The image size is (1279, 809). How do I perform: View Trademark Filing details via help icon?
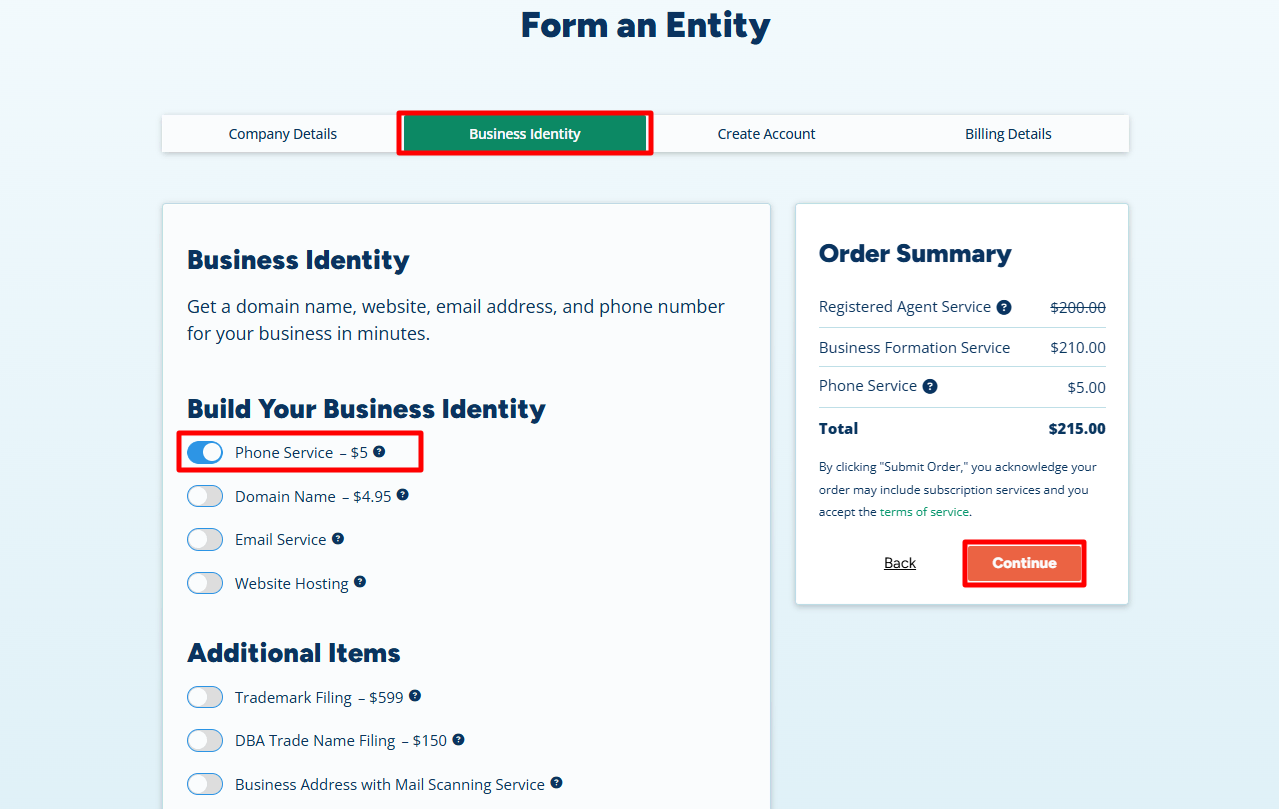(415, 695)
